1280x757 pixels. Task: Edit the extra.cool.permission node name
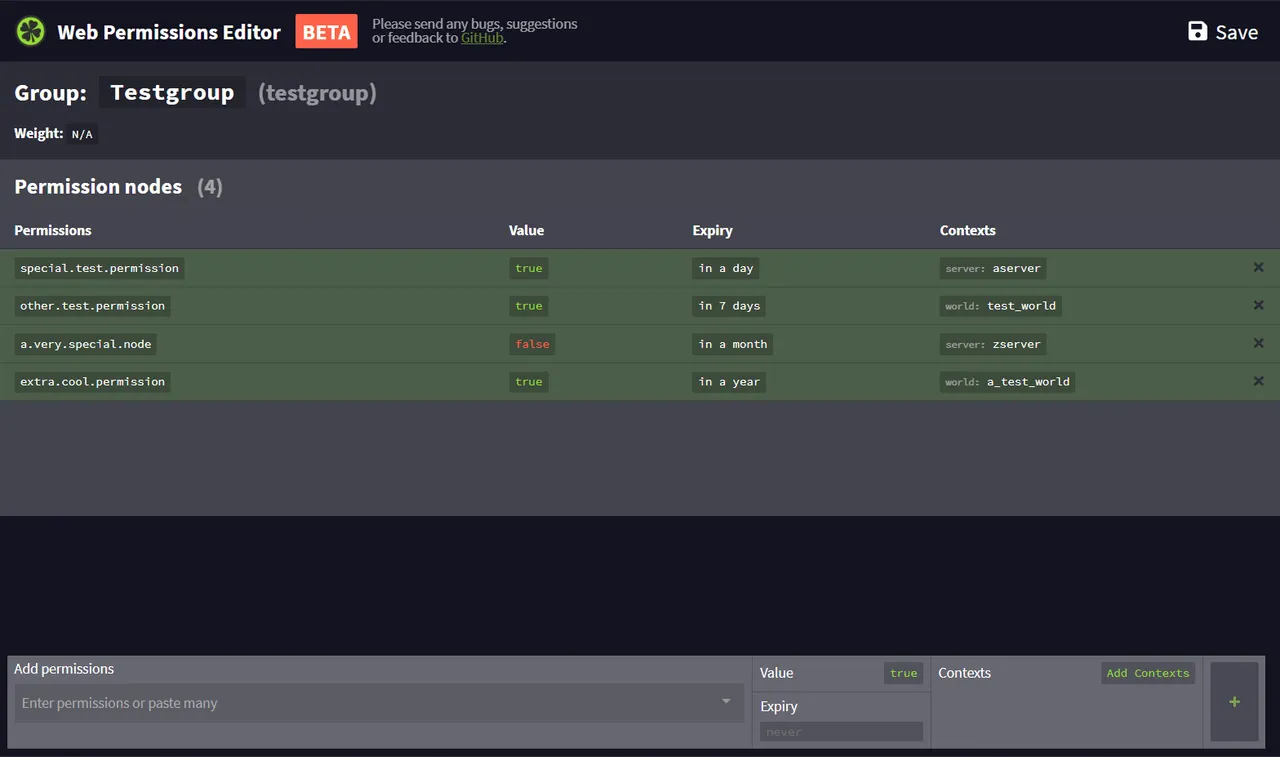92,382
